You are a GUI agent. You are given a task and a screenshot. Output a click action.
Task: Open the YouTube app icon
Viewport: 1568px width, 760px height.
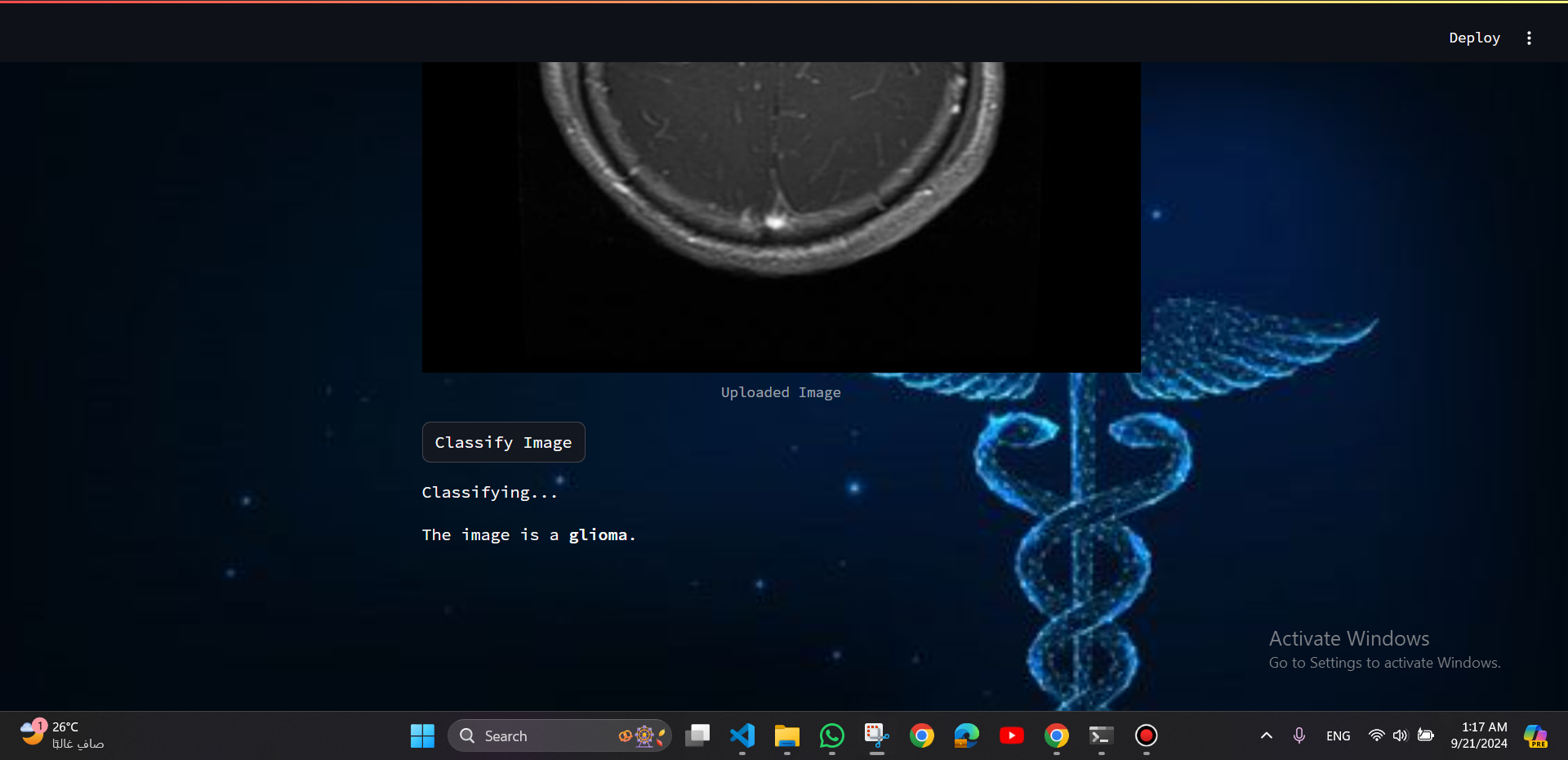(x=1012, y=735)
